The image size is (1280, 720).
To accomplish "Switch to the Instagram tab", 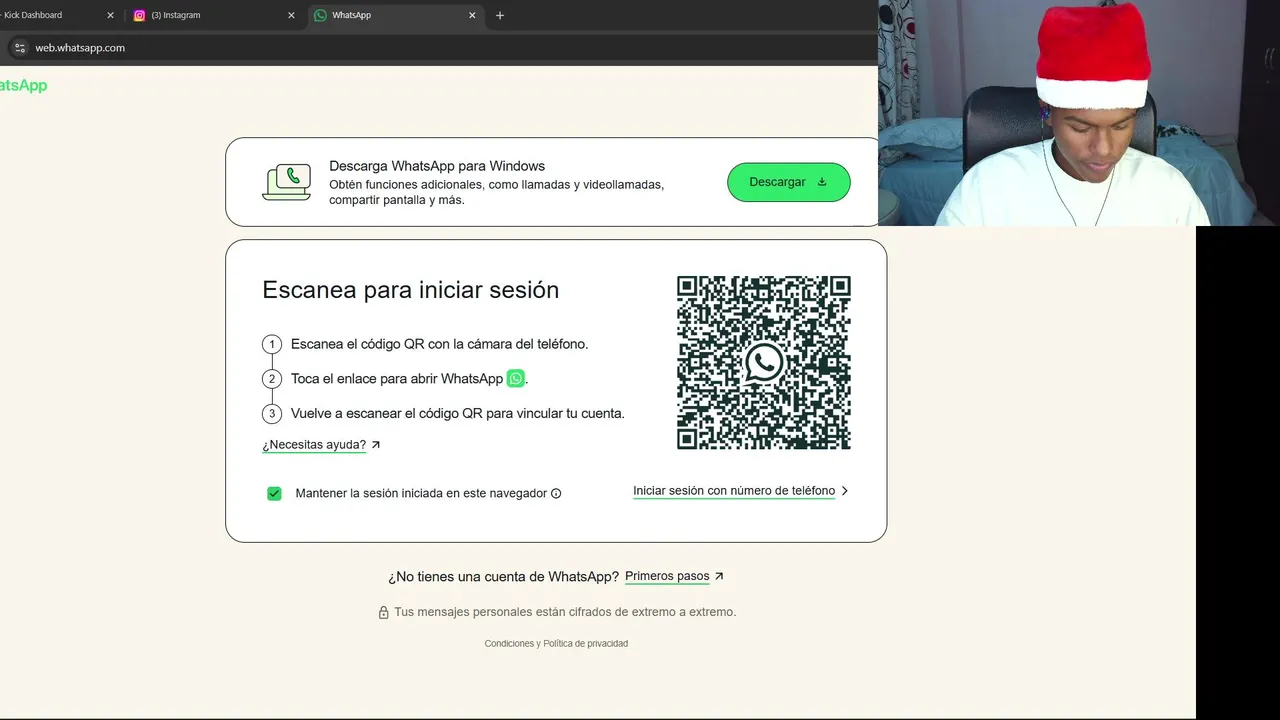I will click(x=213, y=15).
